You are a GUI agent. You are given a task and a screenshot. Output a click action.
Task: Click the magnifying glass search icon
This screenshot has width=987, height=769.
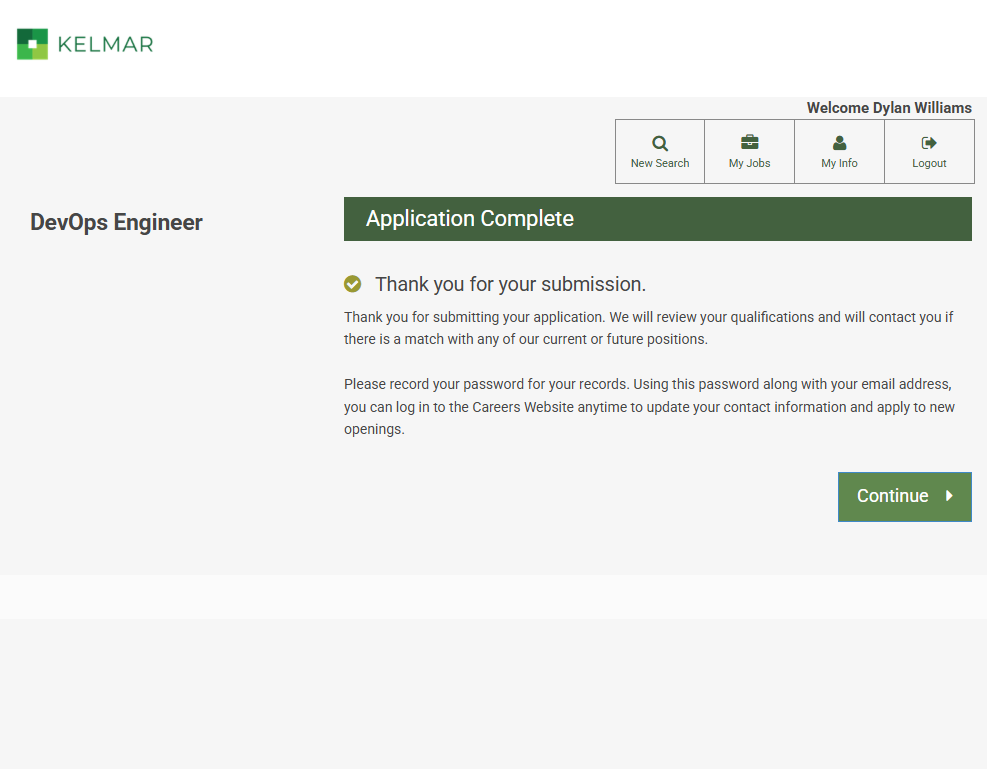click(660, 143)
